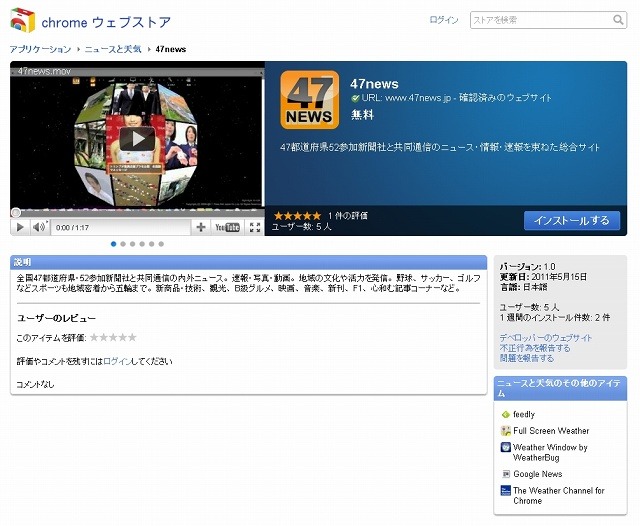Click the コメントなし text
Image resolution: width=640 pixels, height=526 pixels.
[x=35, y=384]
